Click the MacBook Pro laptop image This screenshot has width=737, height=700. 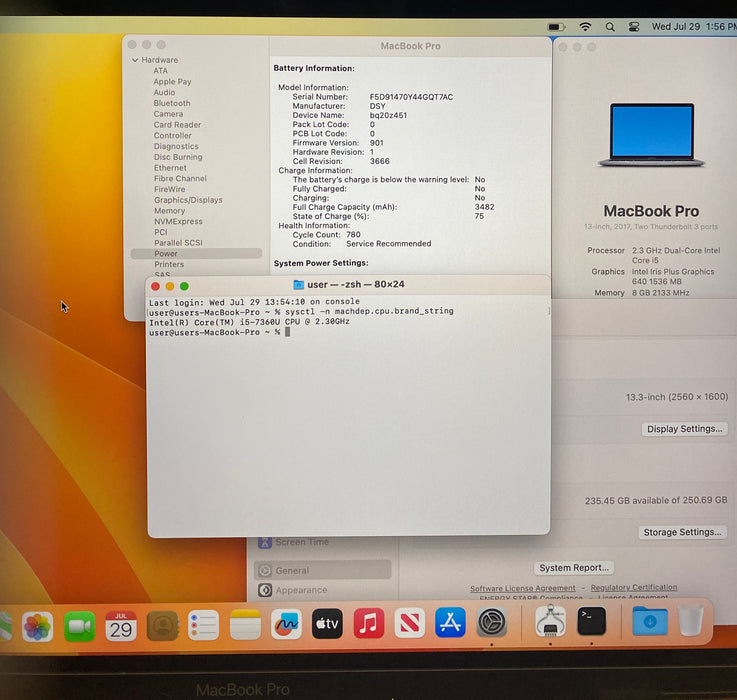[651, 135]
